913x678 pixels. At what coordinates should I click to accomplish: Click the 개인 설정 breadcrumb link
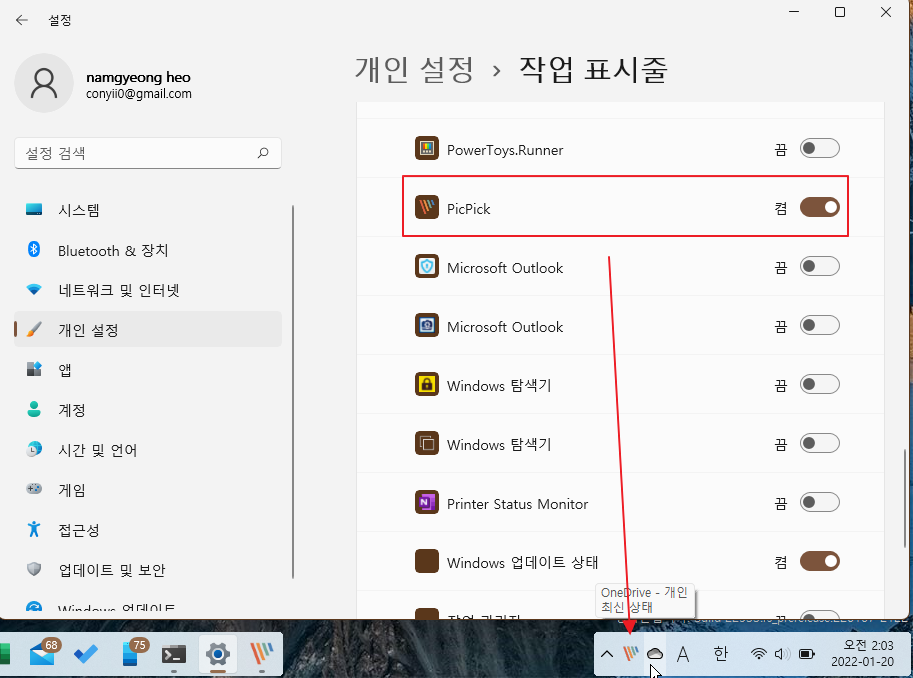(x=414, y=70)
